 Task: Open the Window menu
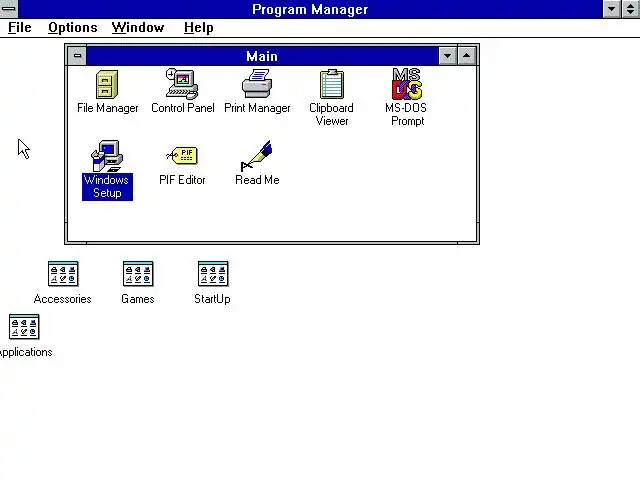click(138, 28)
